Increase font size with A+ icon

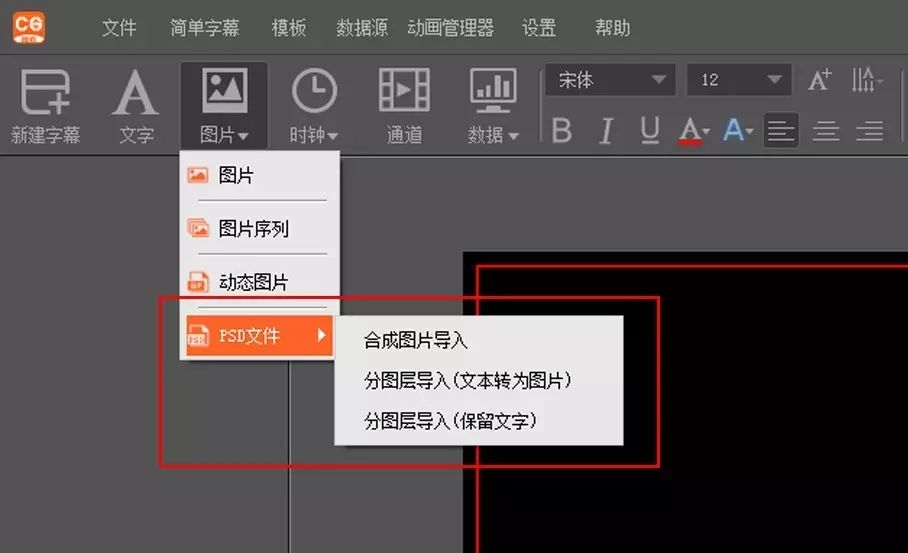click(x=820, y=79)
